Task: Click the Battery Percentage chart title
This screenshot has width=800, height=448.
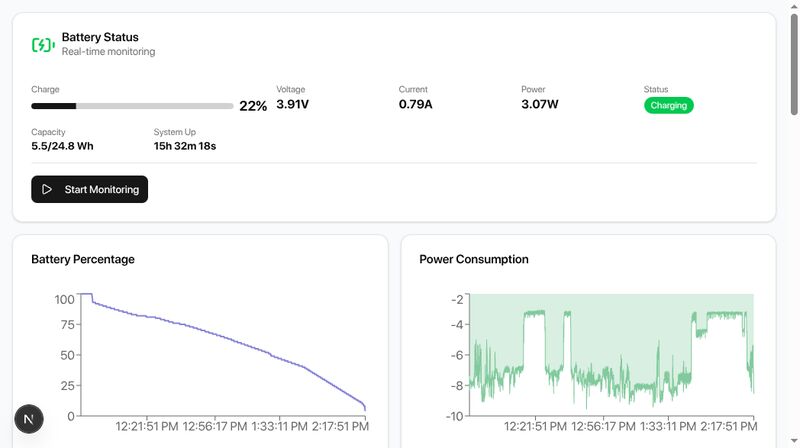Action: (83, 259)
